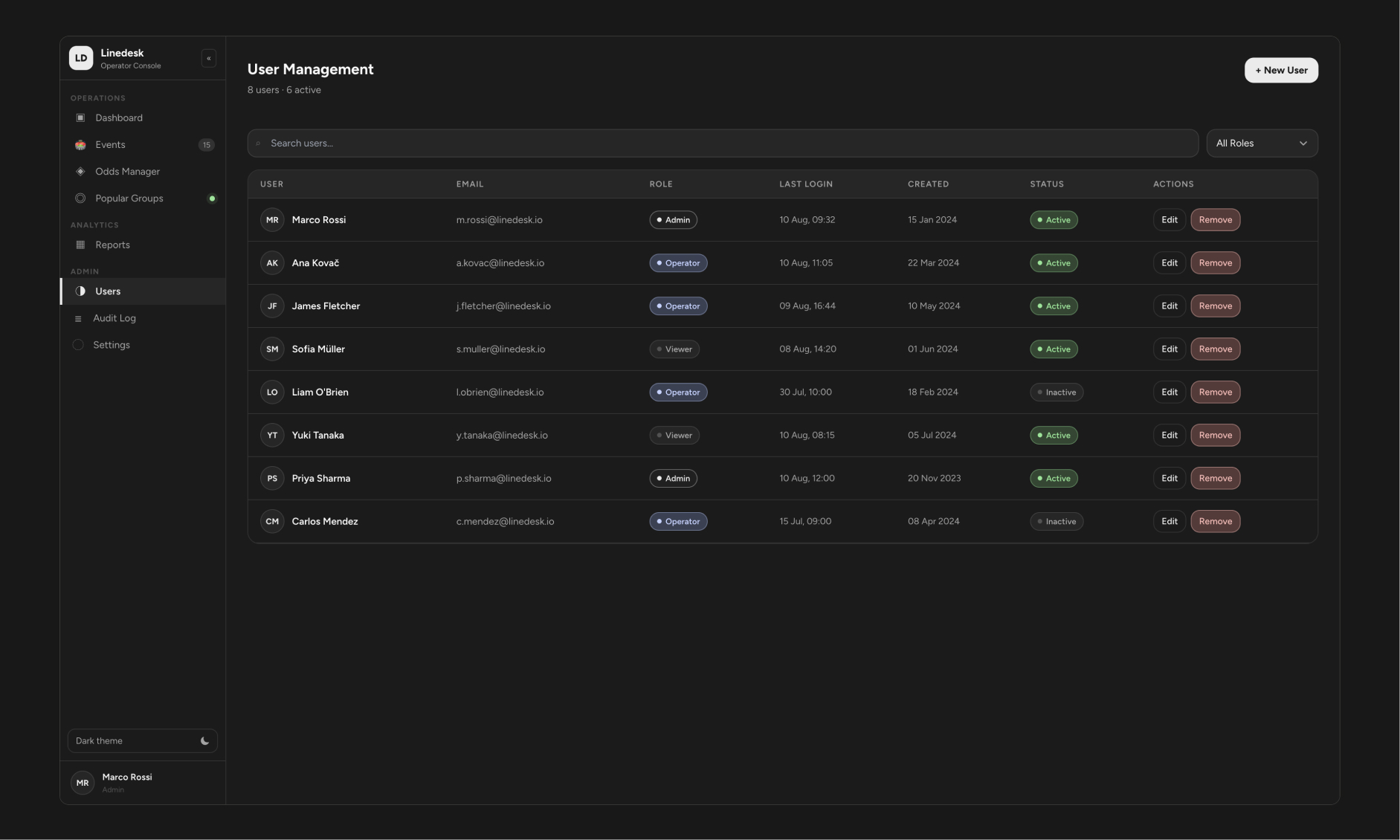
Task: Click the Popular Groups circle icon
Action: click(x=80, y=198)
